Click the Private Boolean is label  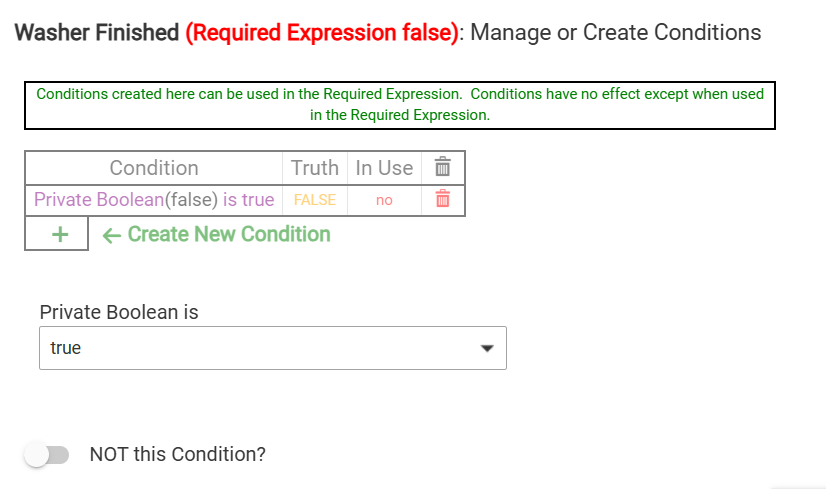pyautogui.click(x=119, y=312)
